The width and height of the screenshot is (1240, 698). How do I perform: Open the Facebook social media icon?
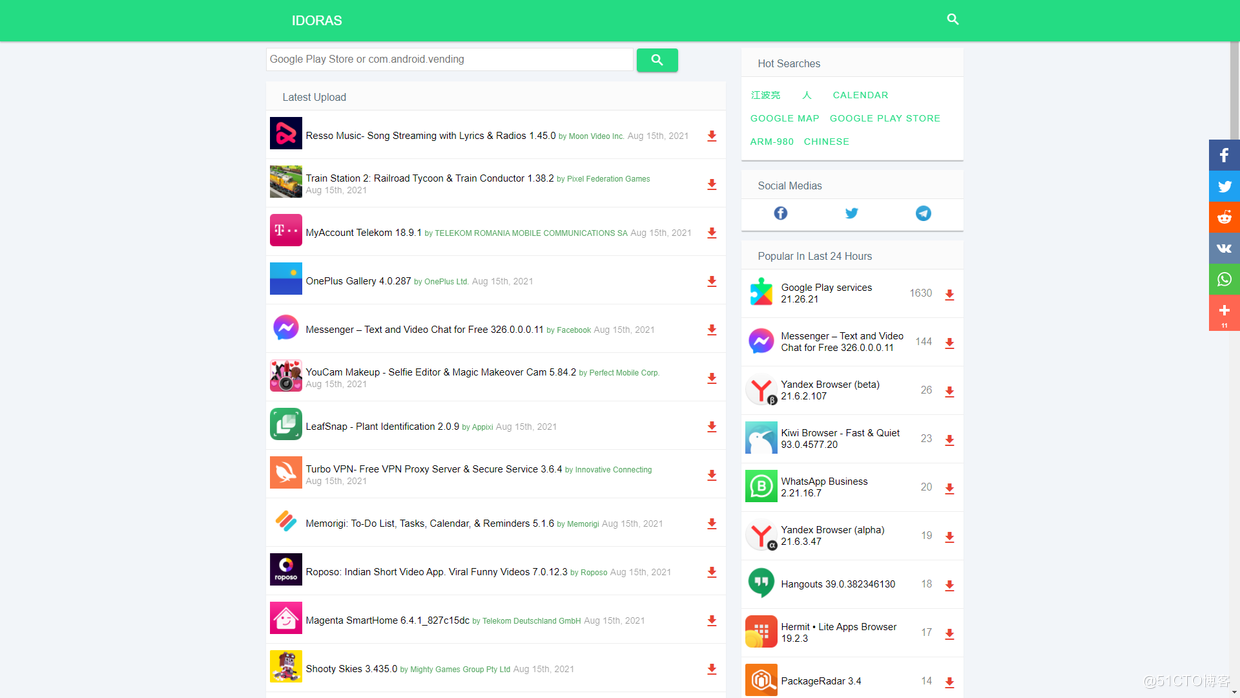(x=780, y=213)
